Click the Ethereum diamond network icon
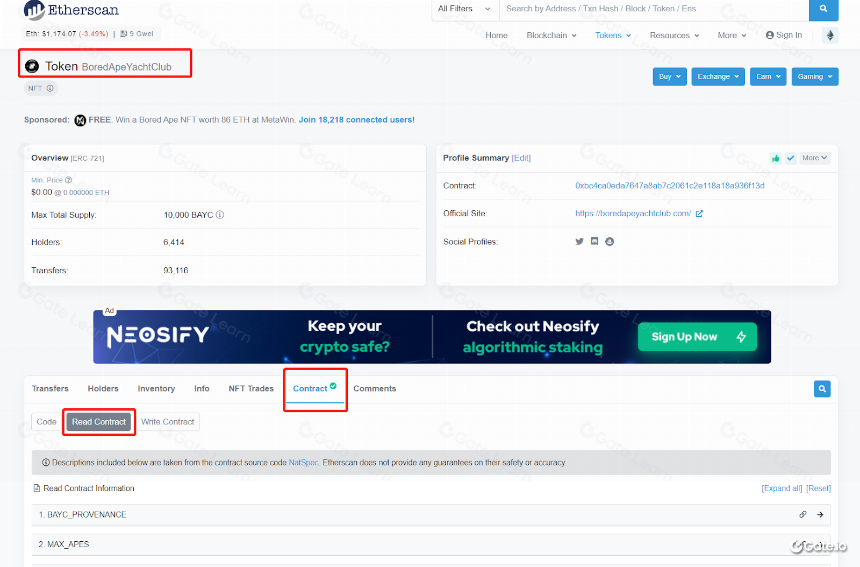This screenshot has height=567, width=860. [830, 35]
